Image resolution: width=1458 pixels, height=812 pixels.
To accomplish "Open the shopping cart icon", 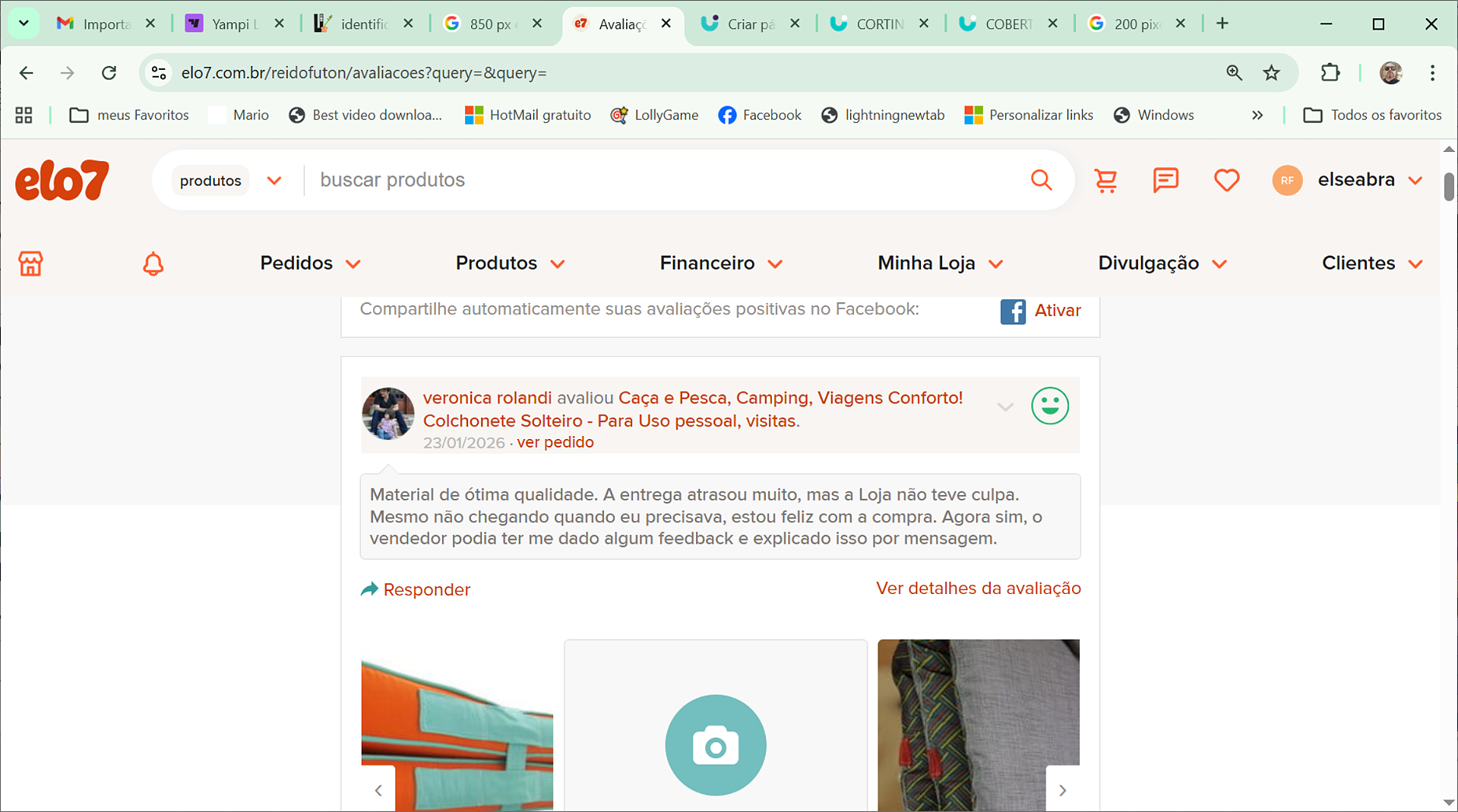I will 1105,180.
